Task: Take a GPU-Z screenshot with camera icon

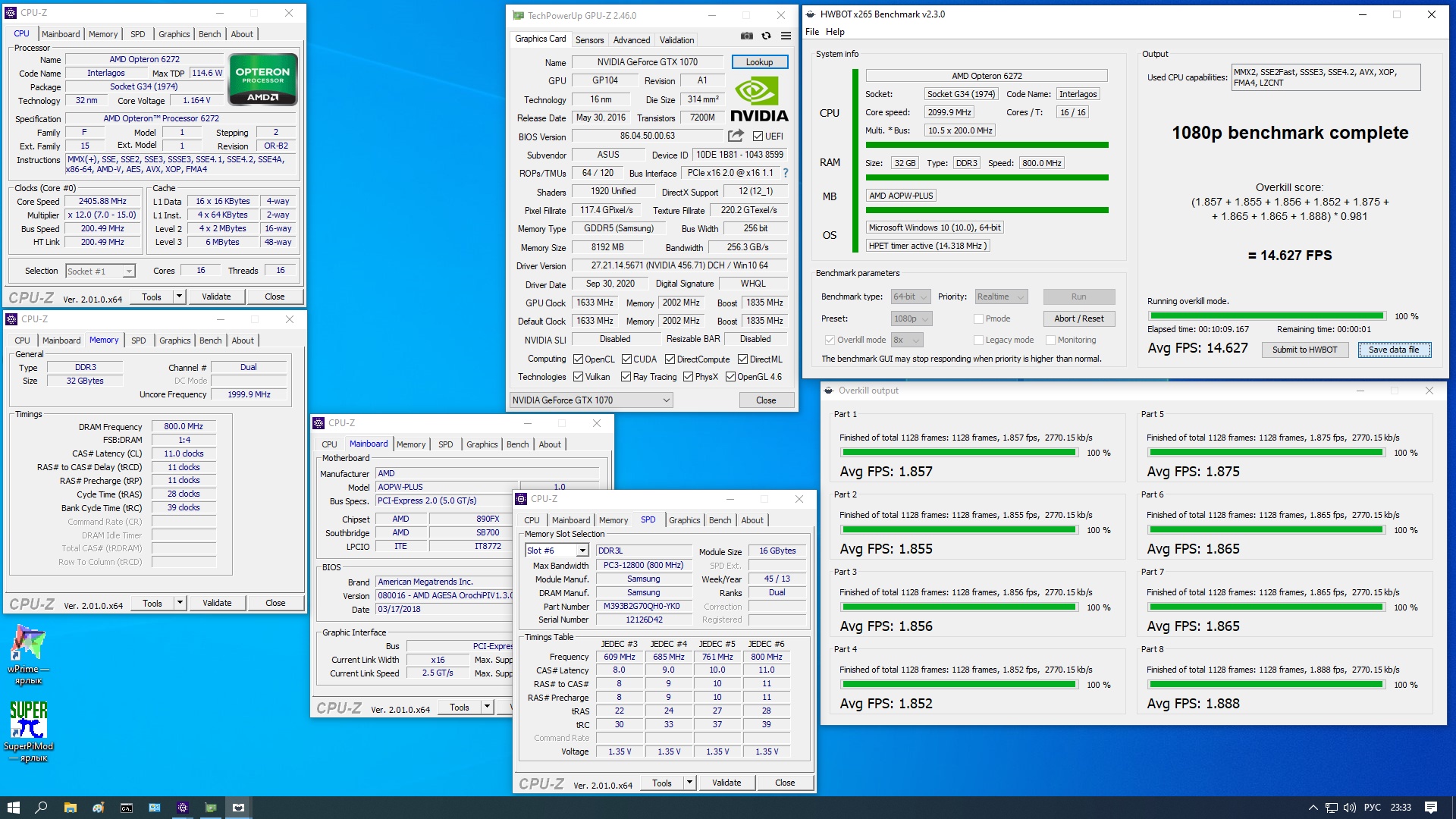Action: point(747,36)
